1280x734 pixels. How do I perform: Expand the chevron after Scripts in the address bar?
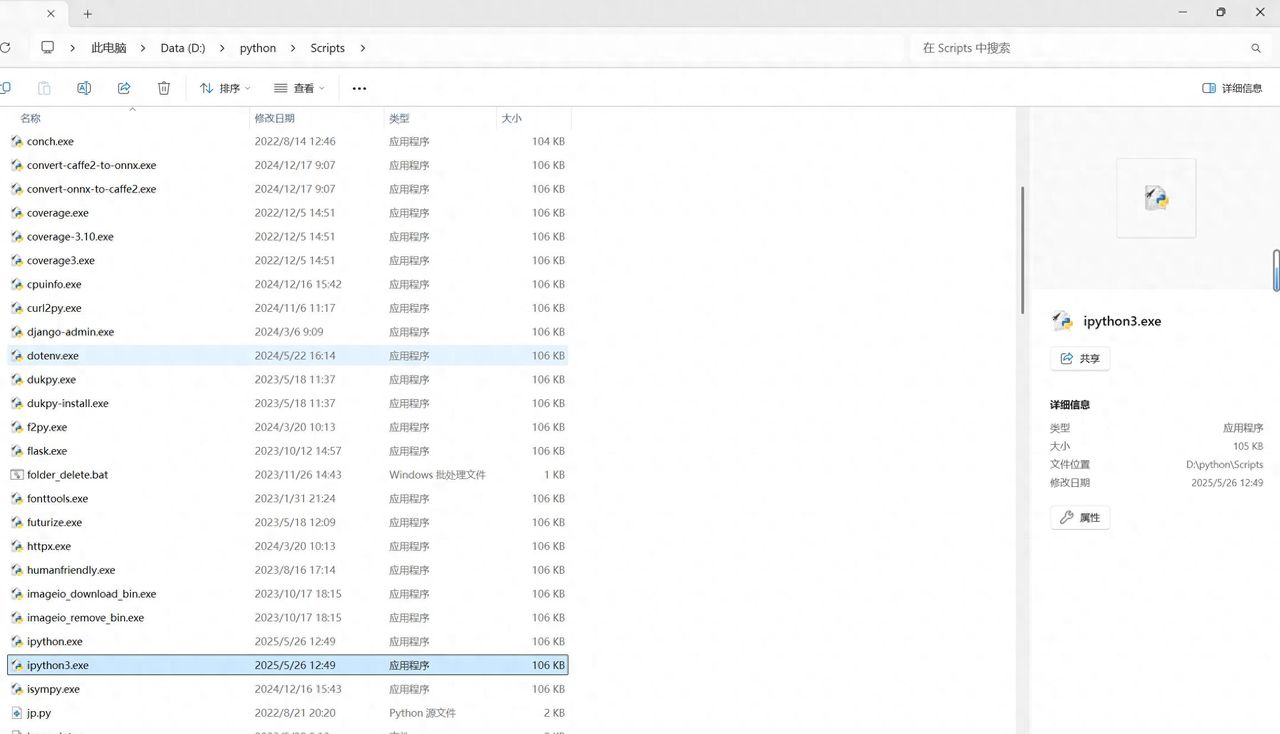click(363, 48)
